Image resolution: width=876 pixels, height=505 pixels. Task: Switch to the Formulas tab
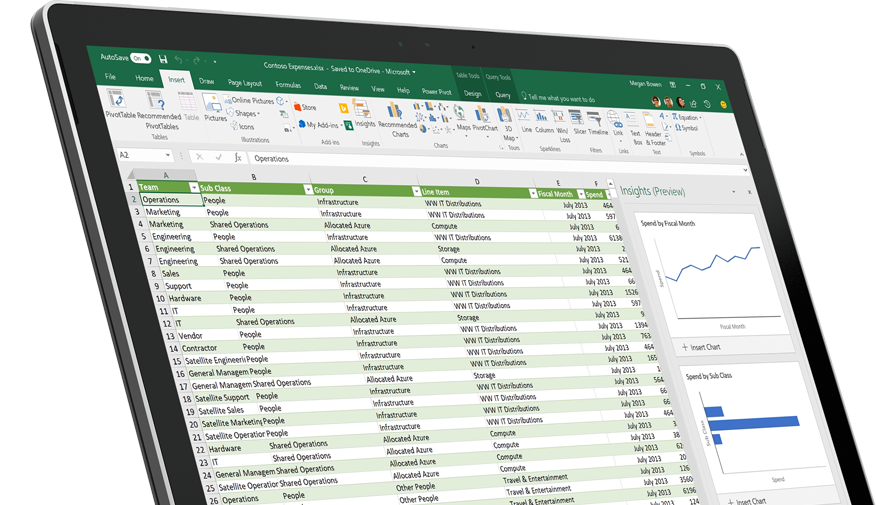(287, 85)
